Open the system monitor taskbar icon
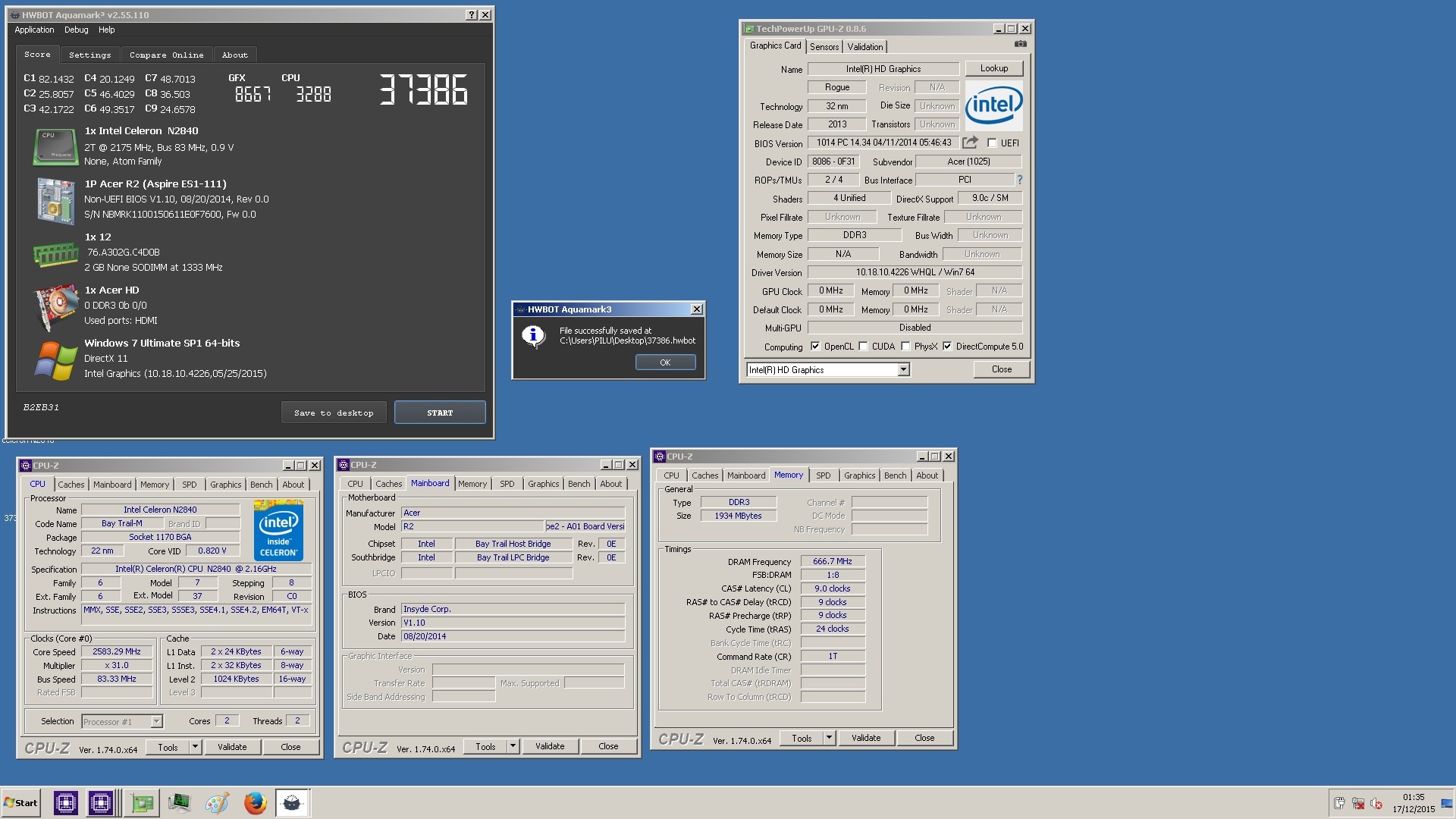 [x=180, y=802]
